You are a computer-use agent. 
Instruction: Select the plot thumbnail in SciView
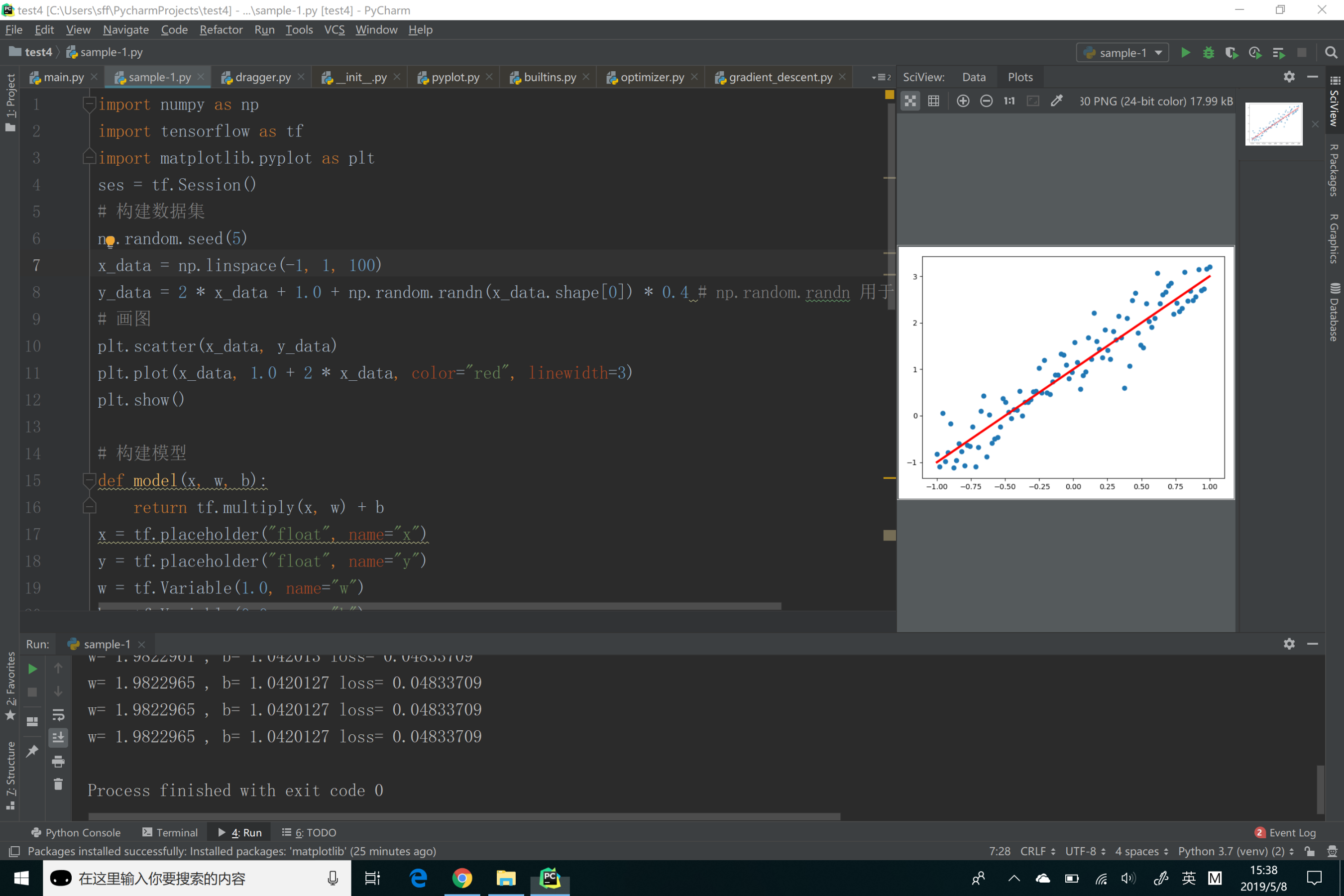coord(1274,124)
